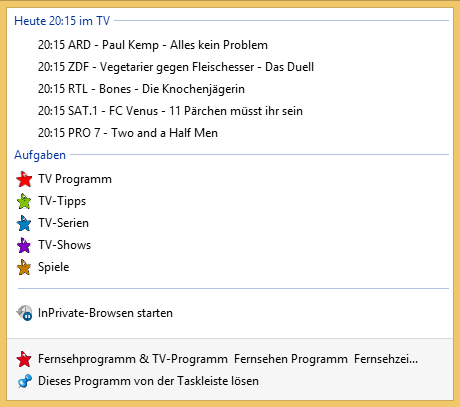460x407 pixels.
Task: Click the blue pin icon for unpinning
Action: [24, 381]
